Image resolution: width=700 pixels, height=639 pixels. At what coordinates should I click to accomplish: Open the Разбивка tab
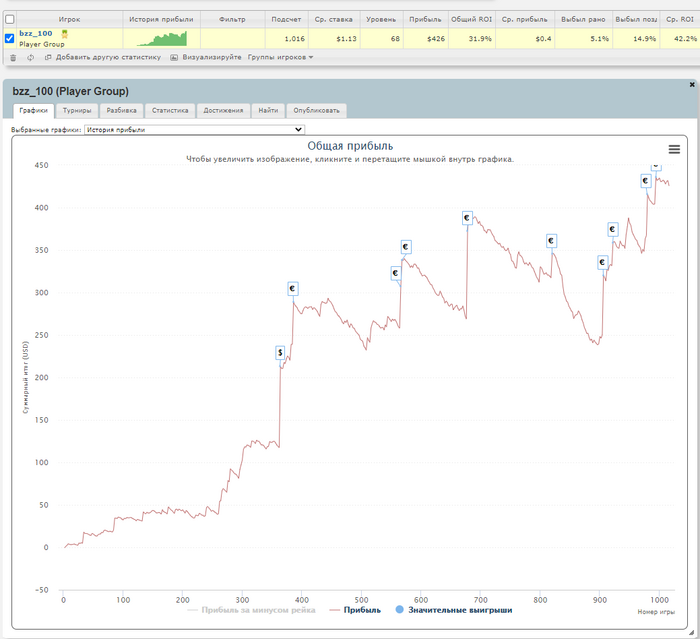[121, 110]
